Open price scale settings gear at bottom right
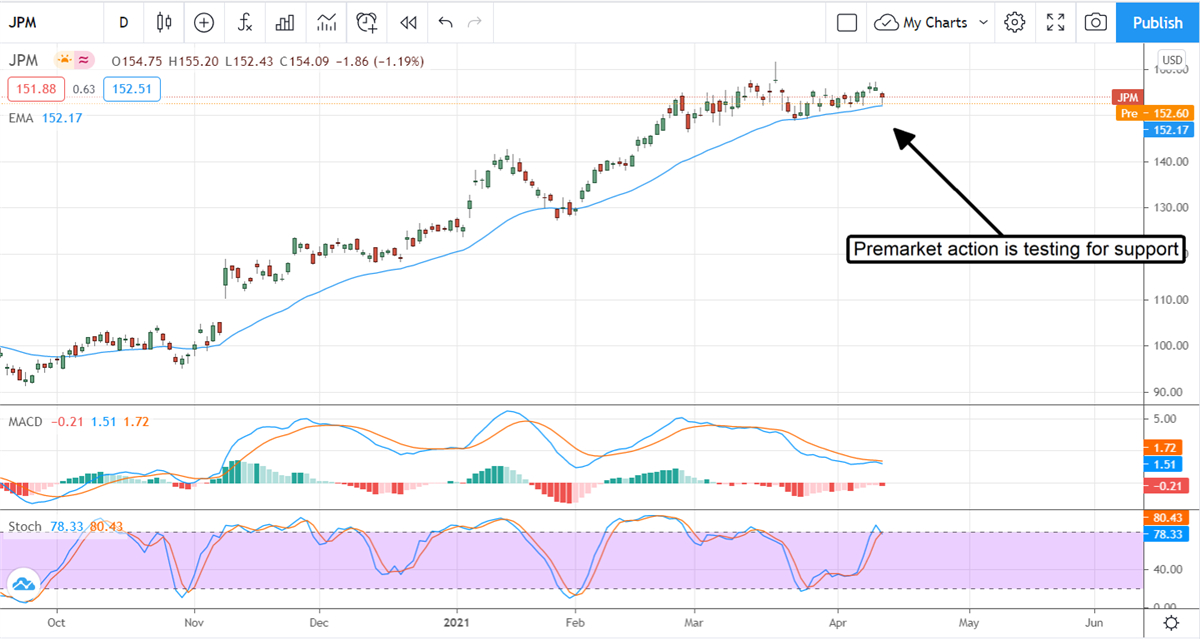The image size is (1200, 639). tap(1170, 623)
